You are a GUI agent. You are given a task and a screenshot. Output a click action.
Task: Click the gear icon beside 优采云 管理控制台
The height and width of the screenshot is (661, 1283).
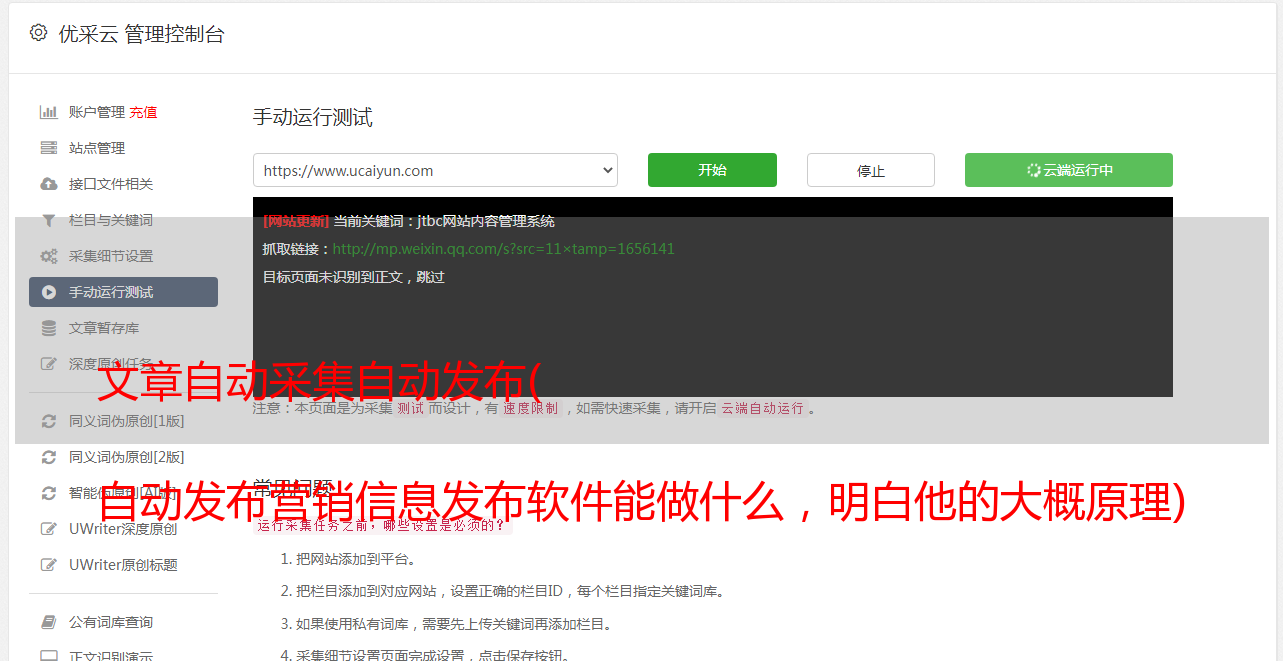[x=38, y=33]
